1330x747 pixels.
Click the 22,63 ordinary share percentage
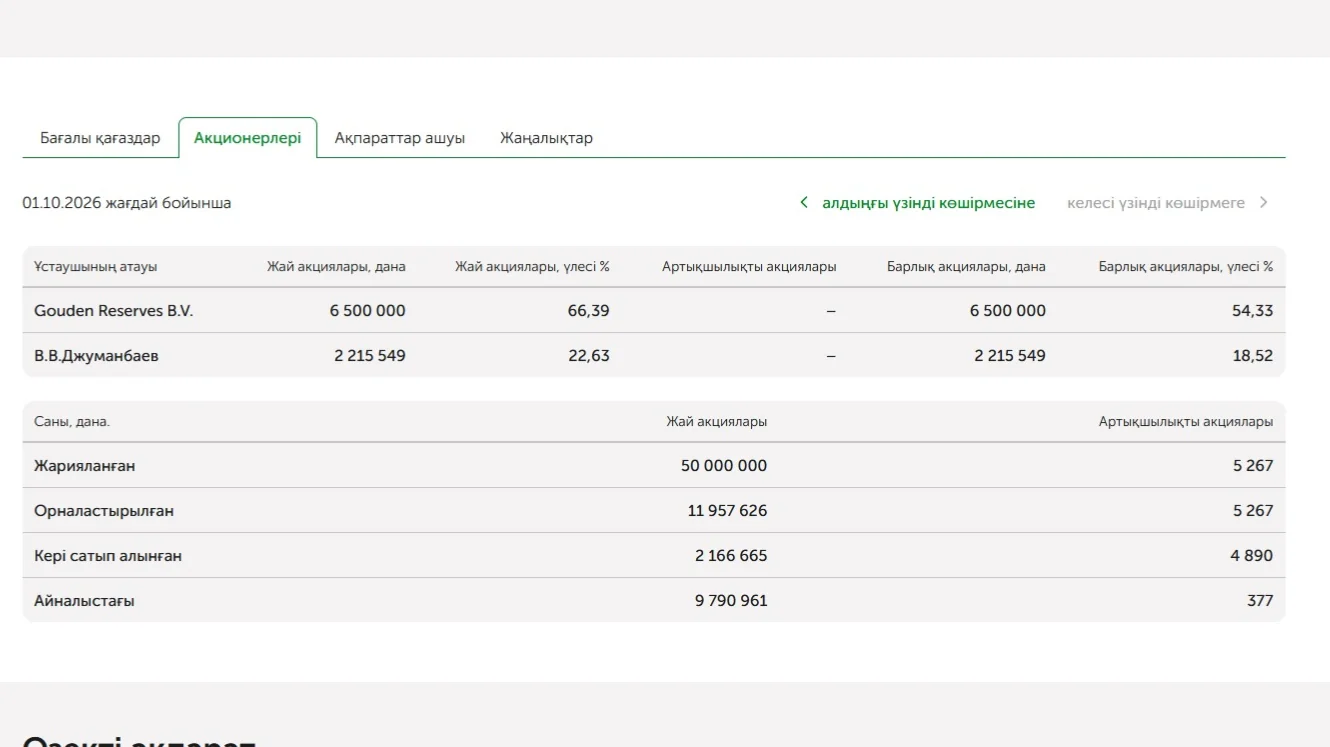tap(589, 356)
